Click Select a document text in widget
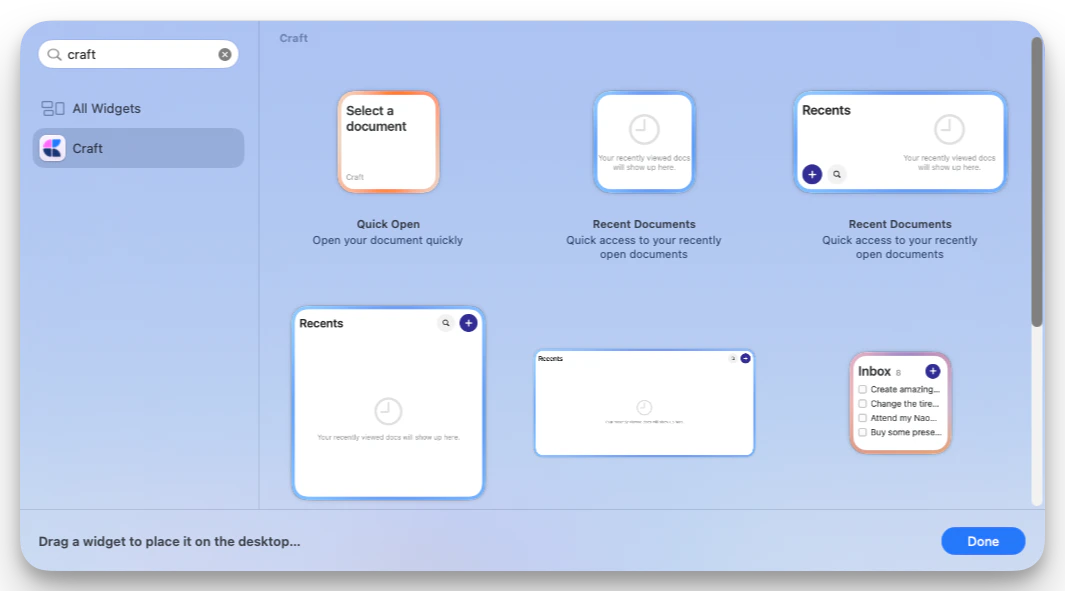 click(x=376, y=118)
